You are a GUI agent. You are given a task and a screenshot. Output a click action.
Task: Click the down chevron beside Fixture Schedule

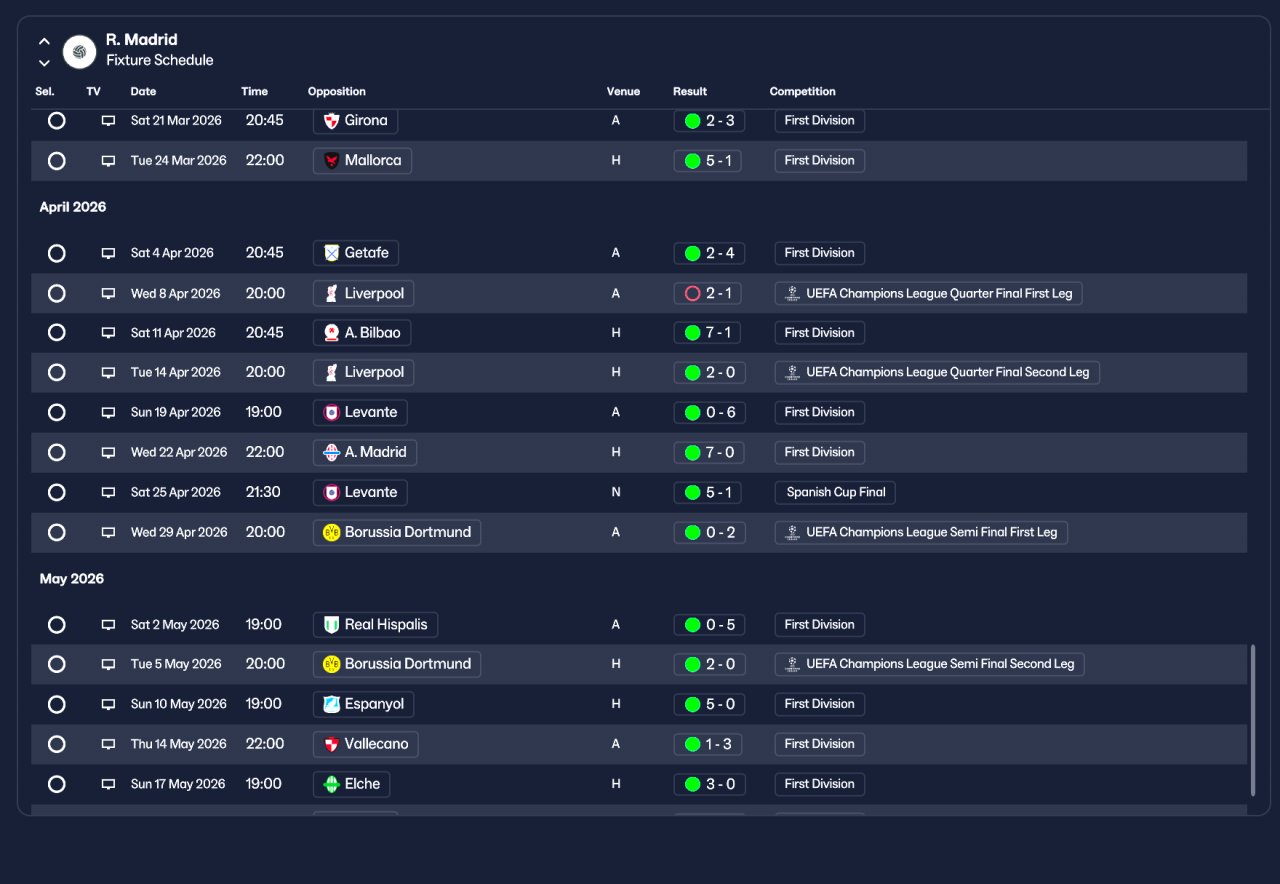(x=44, y=63)
